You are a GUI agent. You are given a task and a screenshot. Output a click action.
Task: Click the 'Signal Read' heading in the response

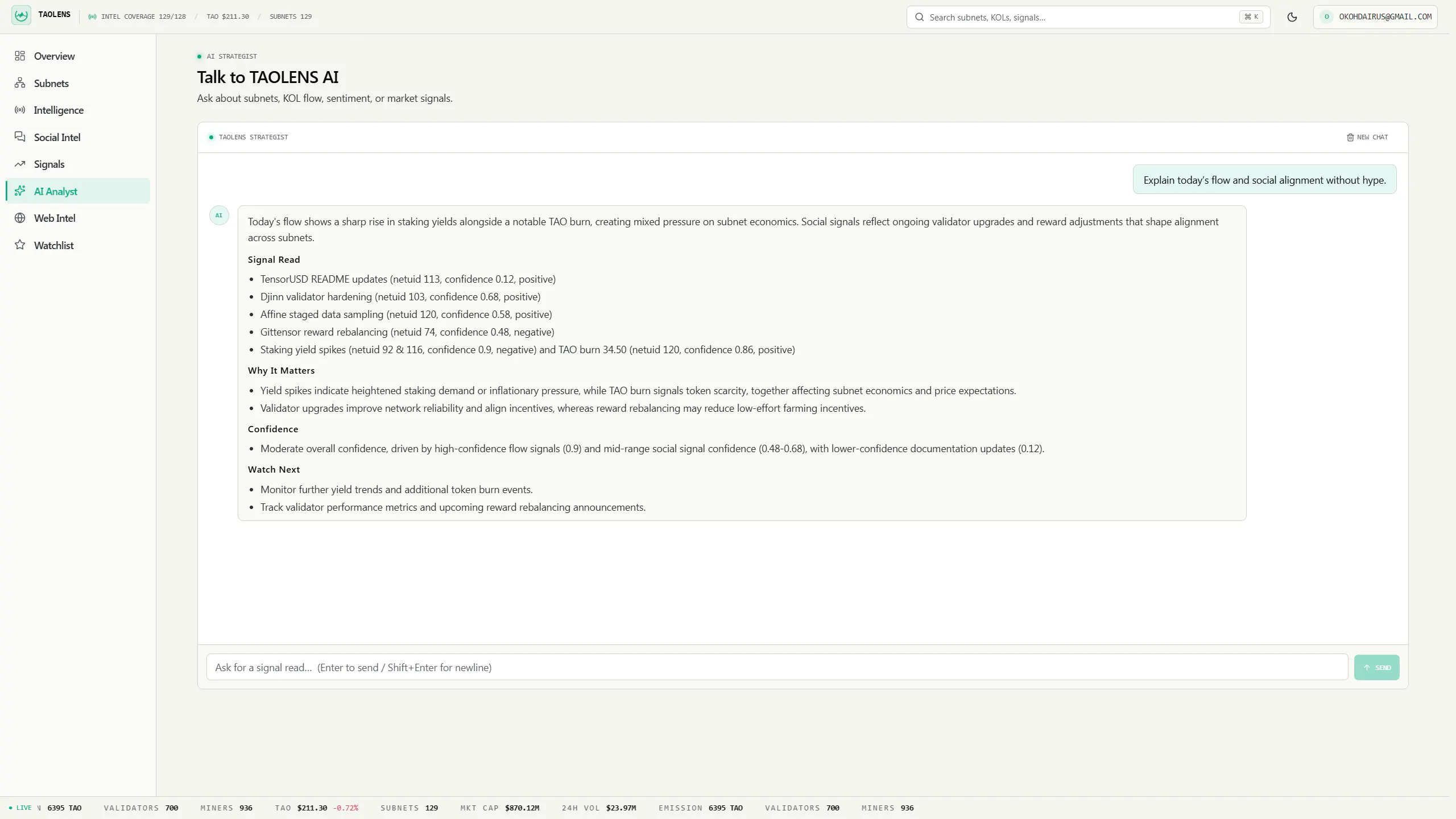pyautogui.click(x=274, y=259)
